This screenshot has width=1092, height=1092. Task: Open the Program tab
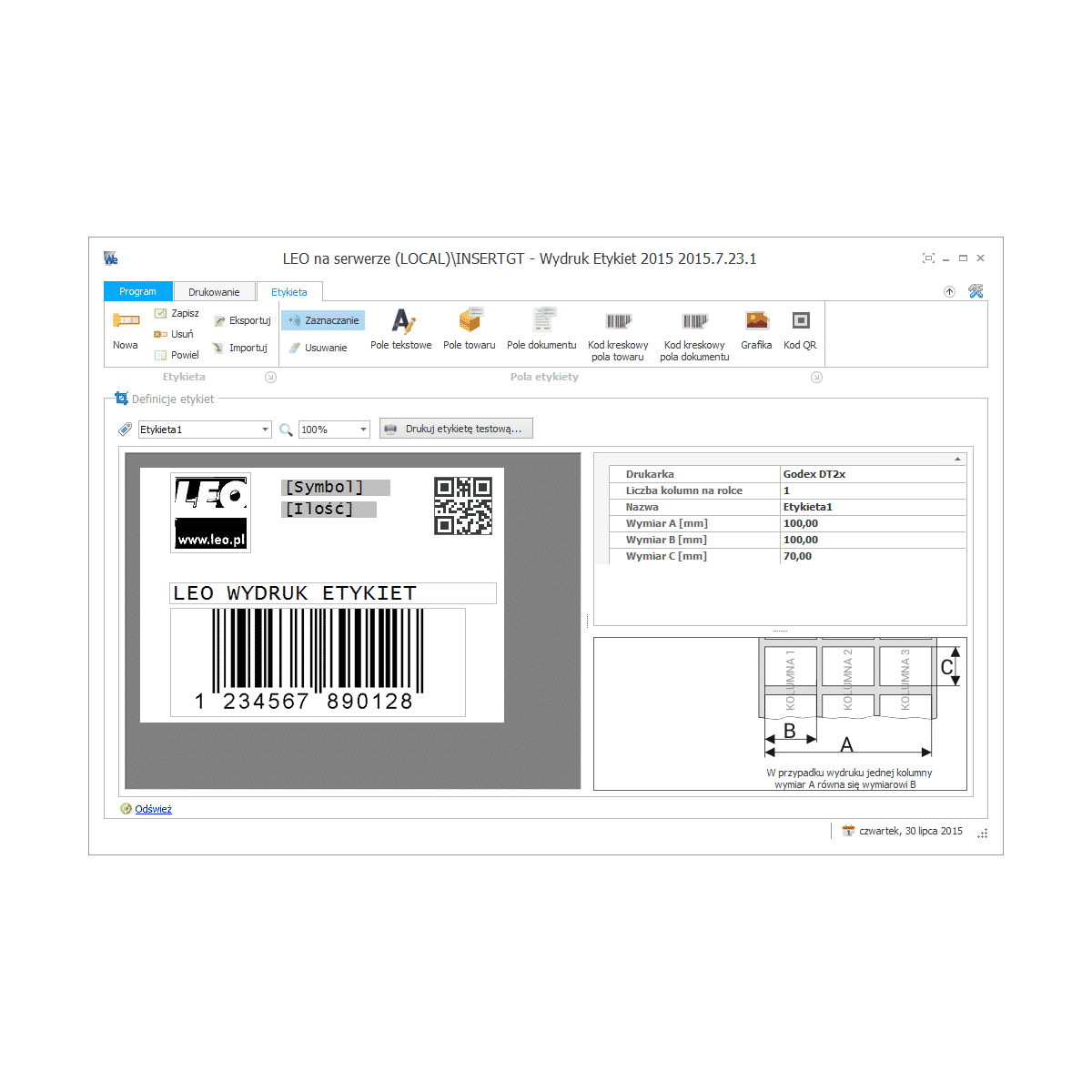pos(137,291)
